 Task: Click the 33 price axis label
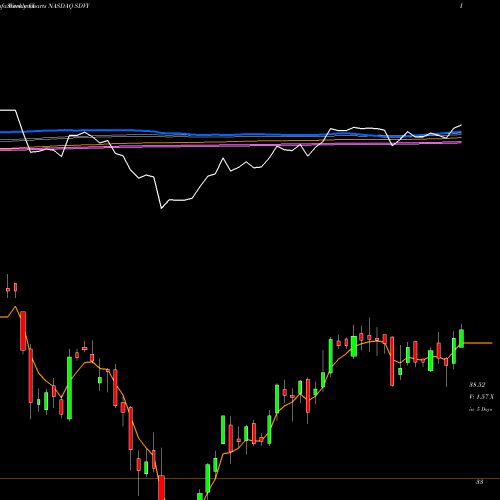pyautogui.click(x=479, y=482)
